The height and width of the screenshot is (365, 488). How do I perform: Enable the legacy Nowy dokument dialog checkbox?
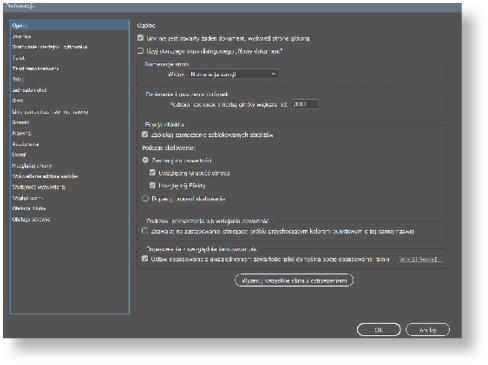(x=140, y=51)
